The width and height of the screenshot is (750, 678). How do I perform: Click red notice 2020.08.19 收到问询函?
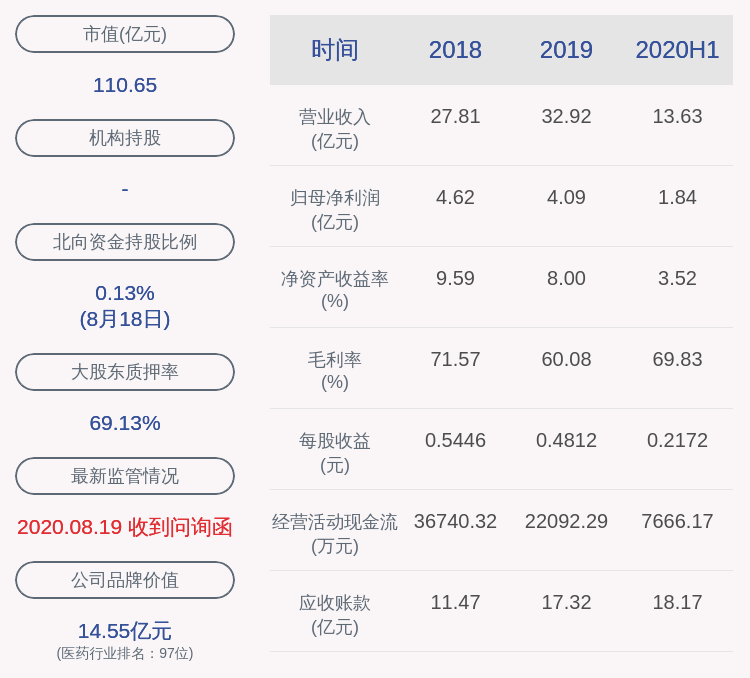click(125, 527)
